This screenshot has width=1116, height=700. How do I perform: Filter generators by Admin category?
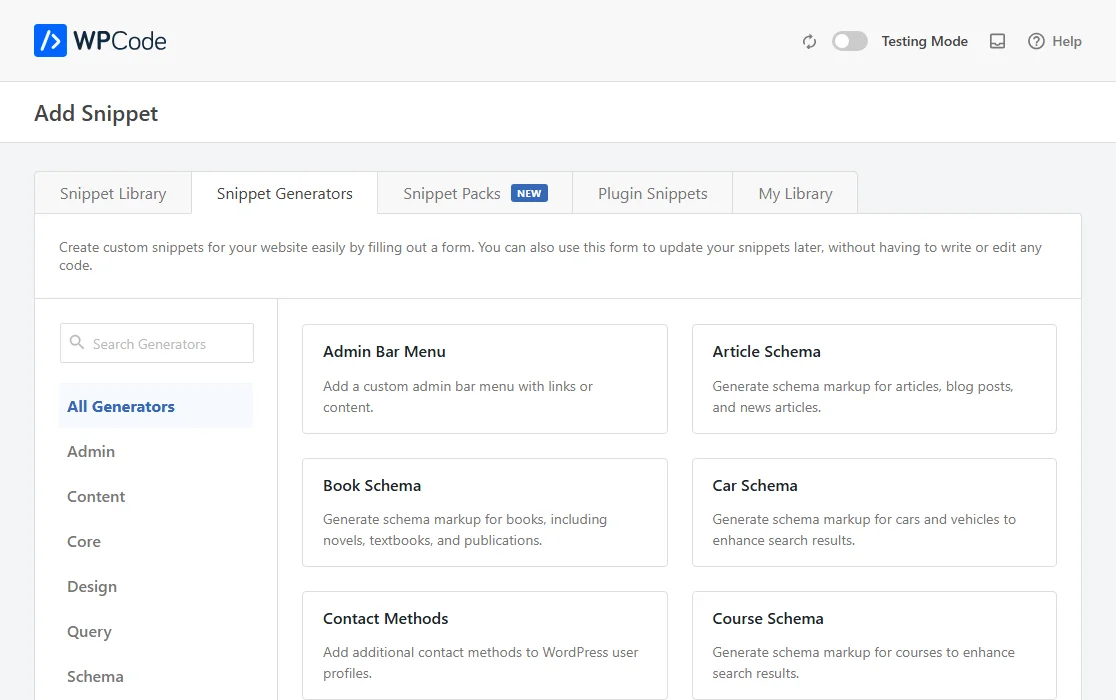coord(90,452)
